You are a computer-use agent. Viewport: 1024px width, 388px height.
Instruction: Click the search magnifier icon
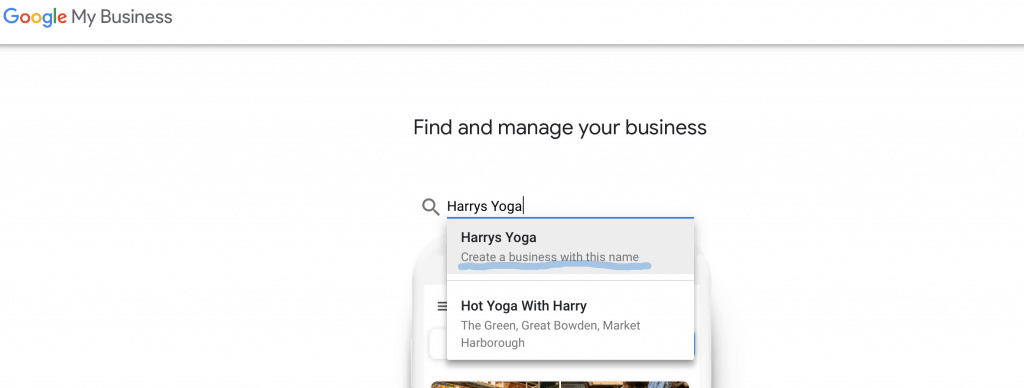point(430,207)
